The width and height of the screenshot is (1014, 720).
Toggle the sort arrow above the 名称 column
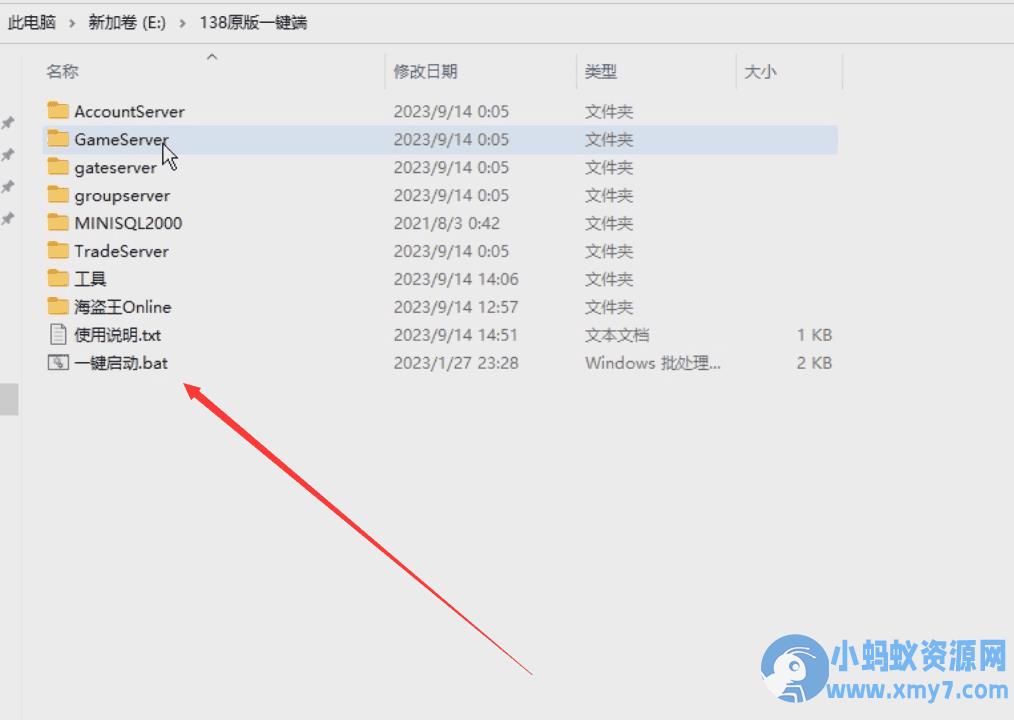click(211, 57)
